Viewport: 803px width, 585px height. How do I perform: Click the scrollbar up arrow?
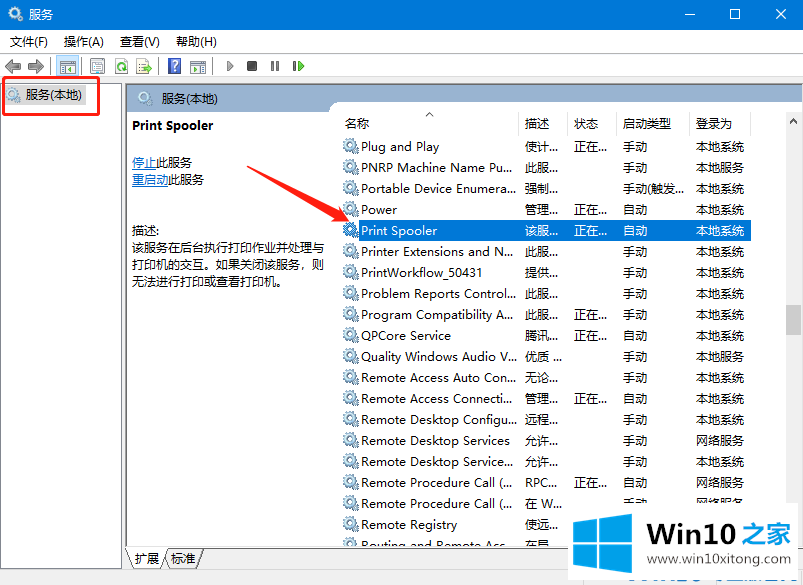[793, 121]
